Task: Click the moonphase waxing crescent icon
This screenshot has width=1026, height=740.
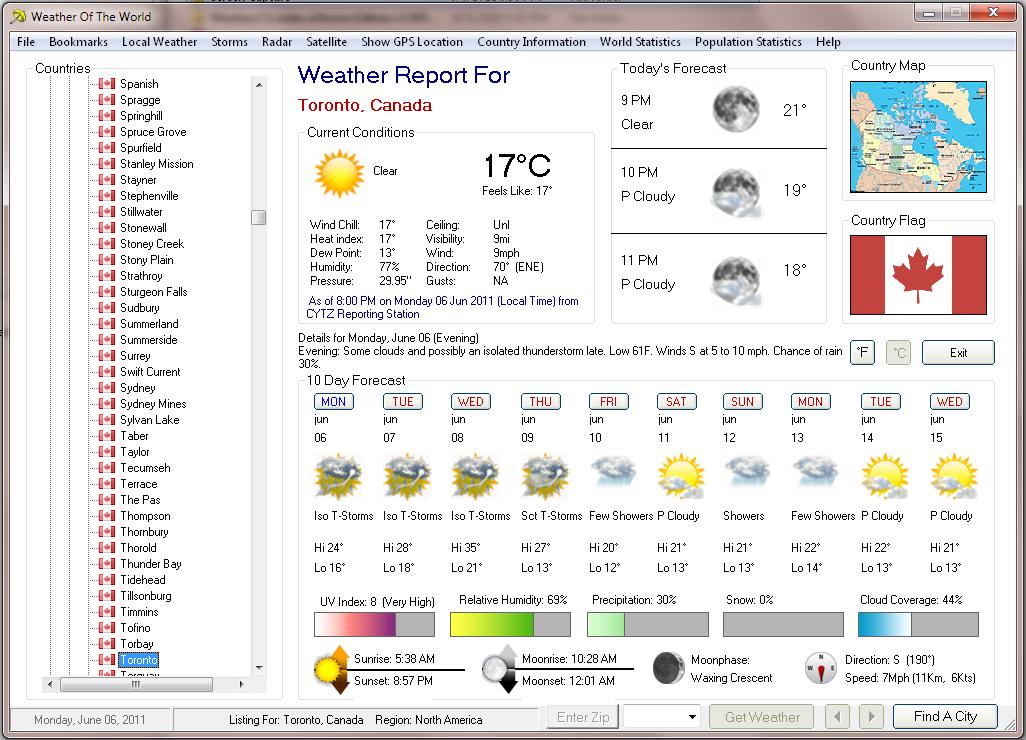Action: [668, 668]
